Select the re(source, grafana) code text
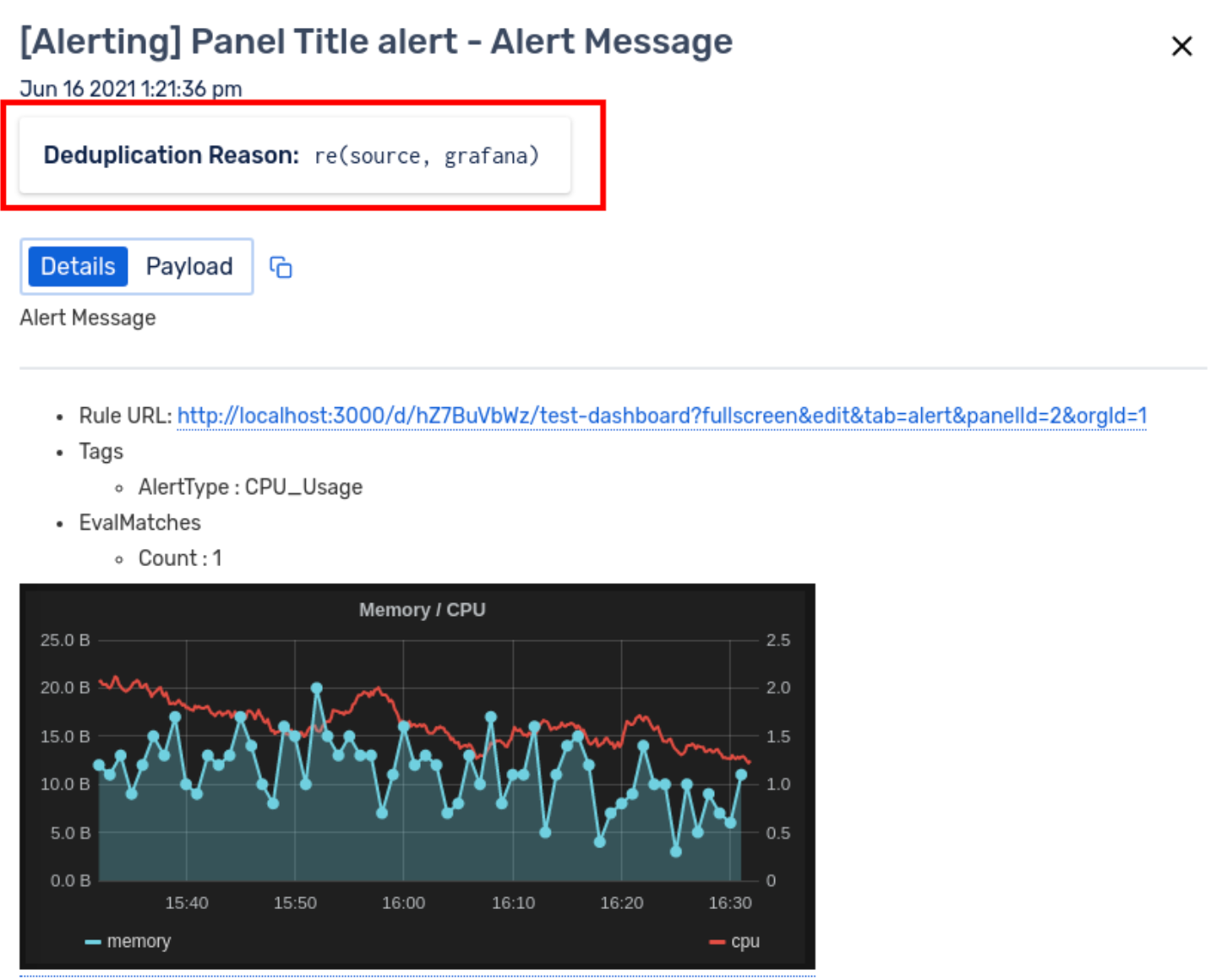Image resolution: width=1222 pixels, height=980 pixels. pos(427,155)
